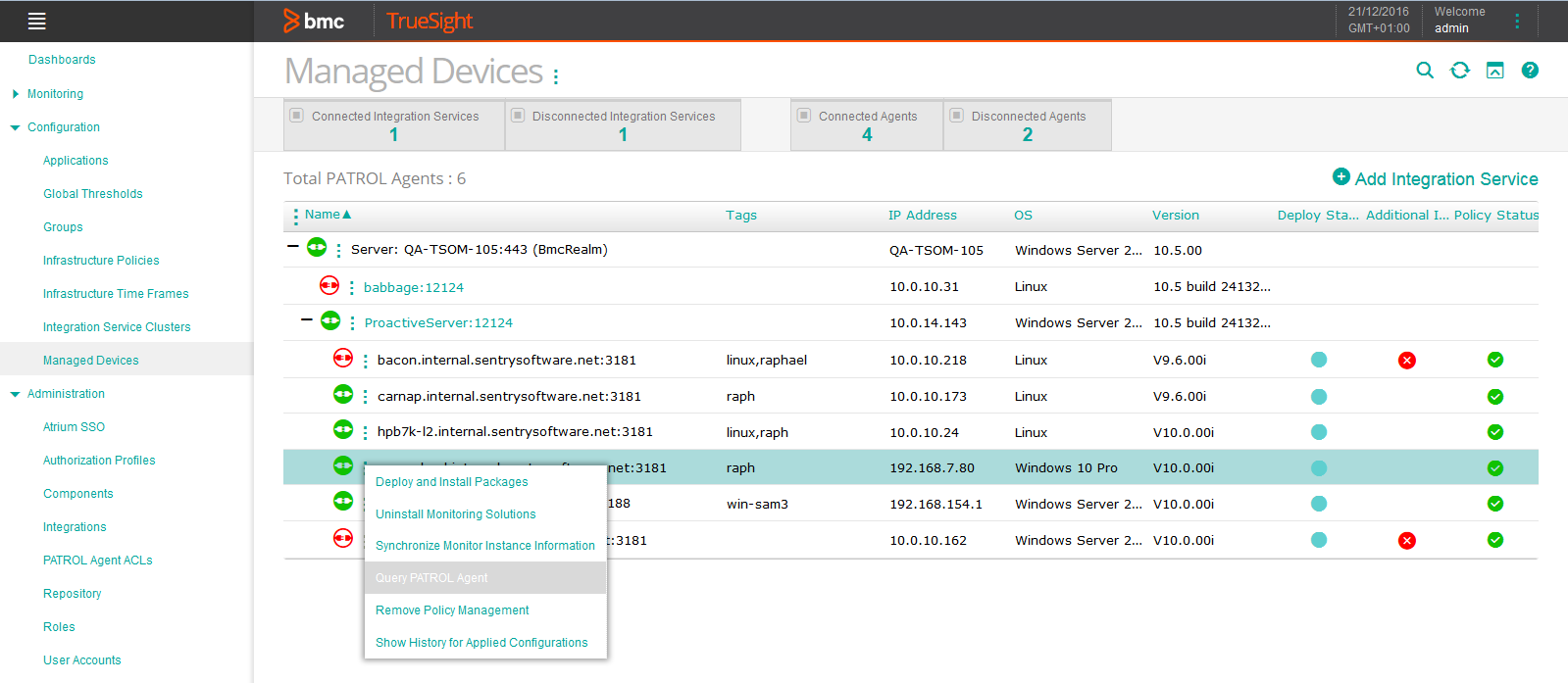Open the hamburger navigation menu
The image size is (1568, 683).
(37, 21)
